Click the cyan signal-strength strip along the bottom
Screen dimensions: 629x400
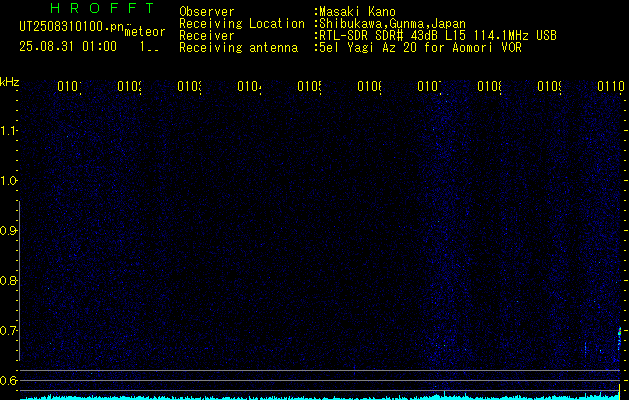(321, 397)
